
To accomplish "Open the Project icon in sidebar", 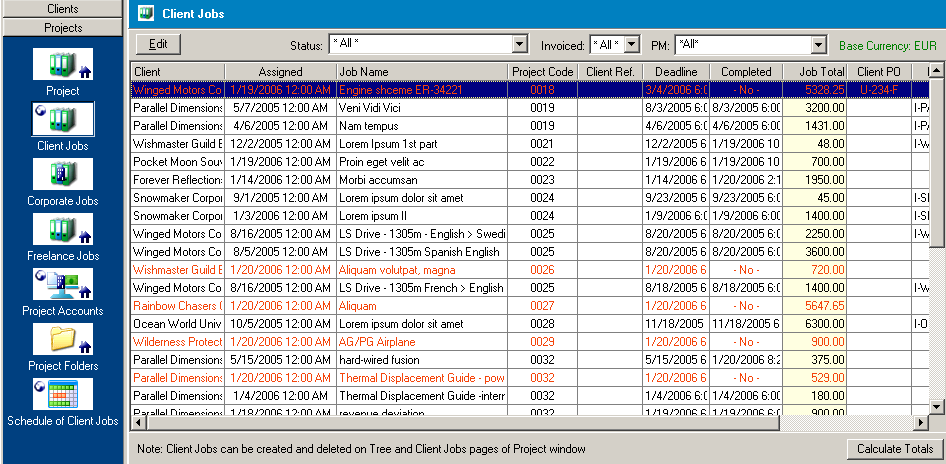I will pos(63,65).
